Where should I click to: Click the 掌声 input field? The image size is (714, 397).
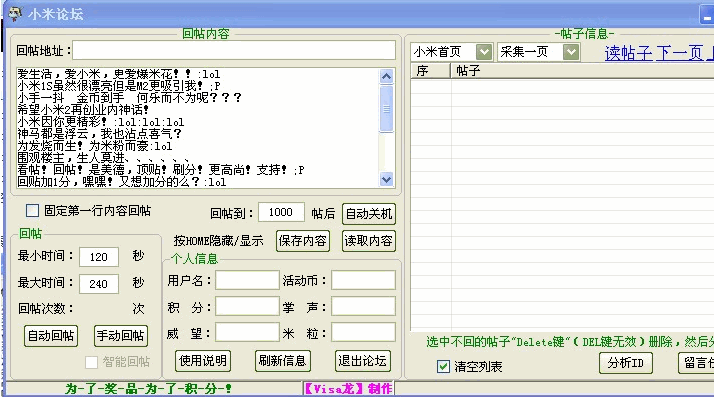point(363,306)
